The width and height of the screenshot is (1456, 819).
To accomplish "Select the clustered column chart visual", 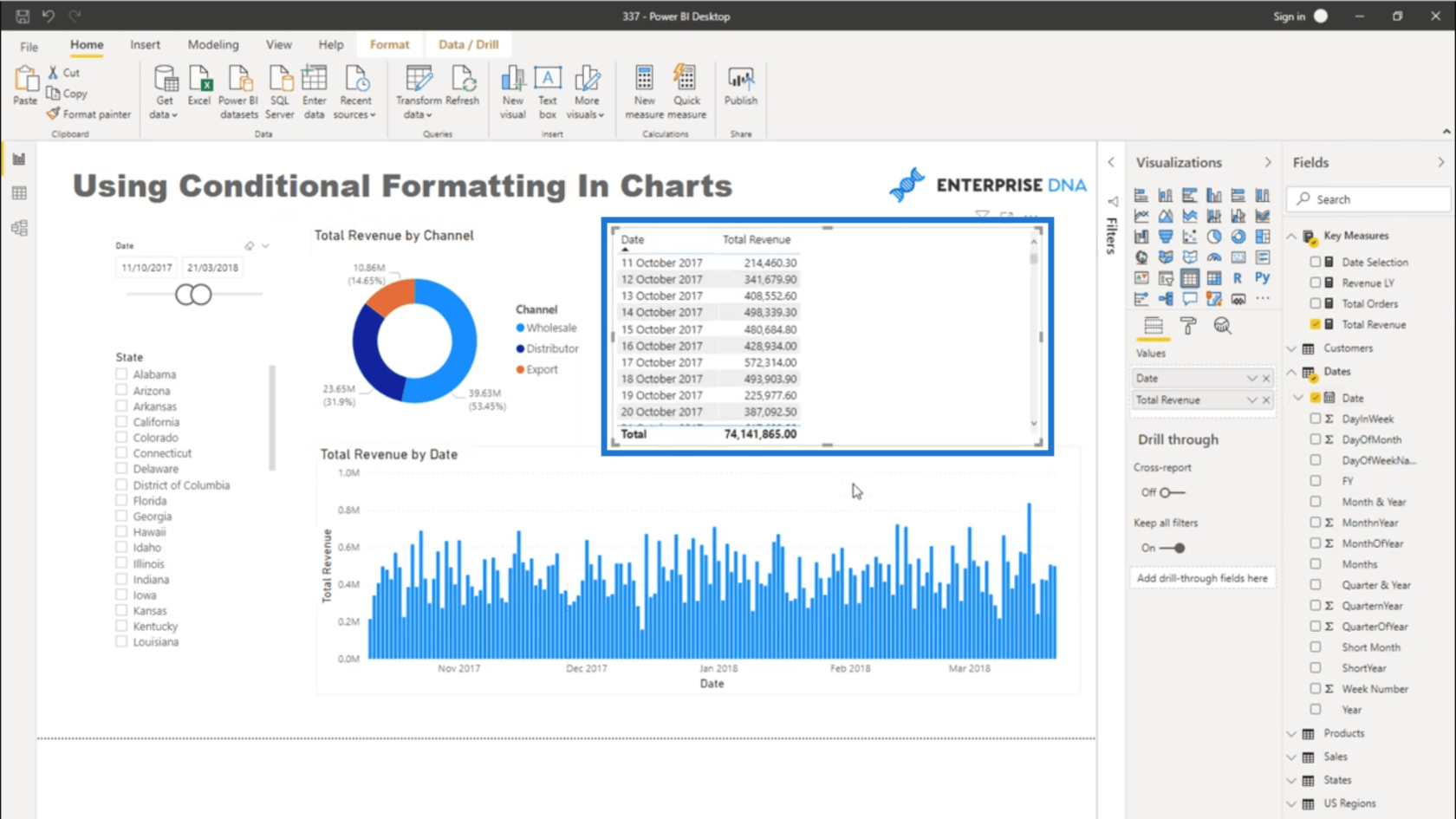I will coord(1214,195).
